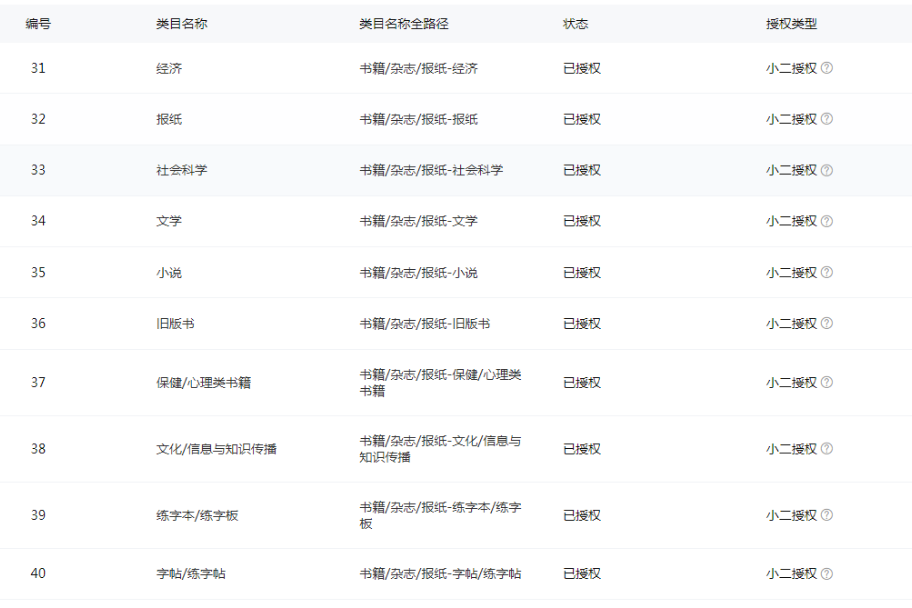Open help icon in 练字本/练字板 row
This screenshot has width=912, height=608.
826,515
